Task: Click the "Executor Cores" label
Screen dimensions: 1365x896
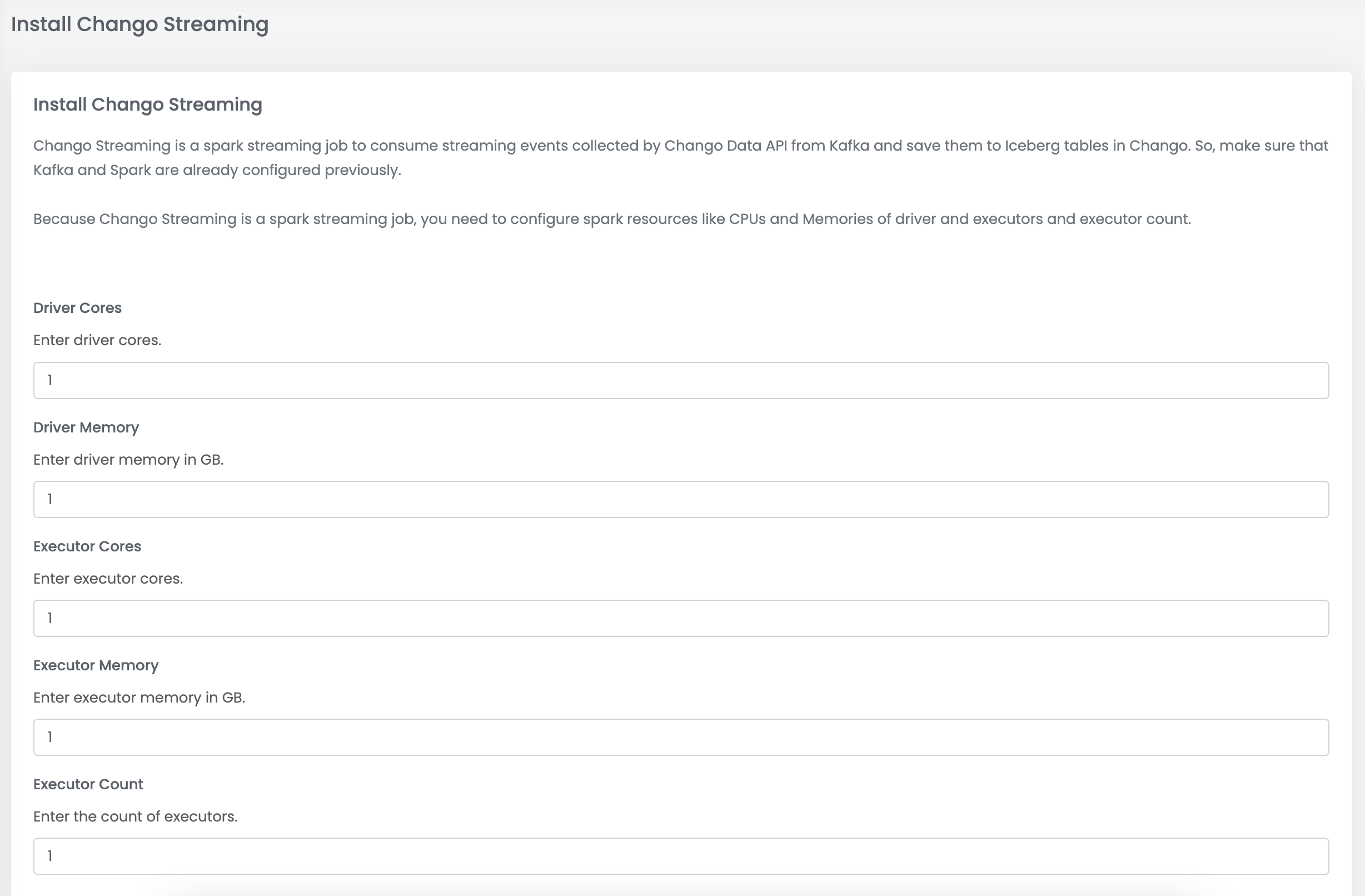Action: pyautogui.click(x=87, y=546)
